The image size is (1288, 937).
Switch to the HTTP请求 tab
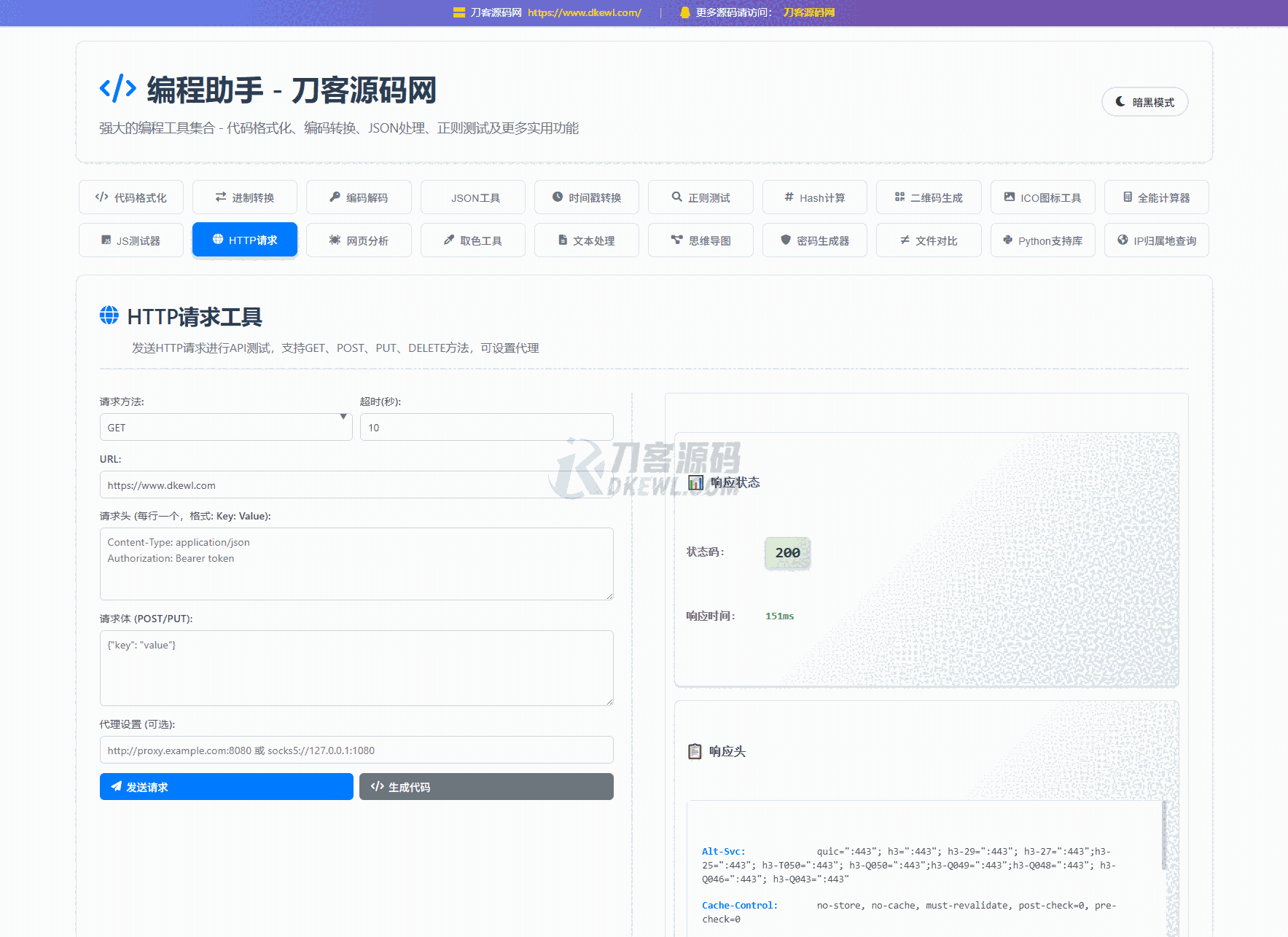245,240
